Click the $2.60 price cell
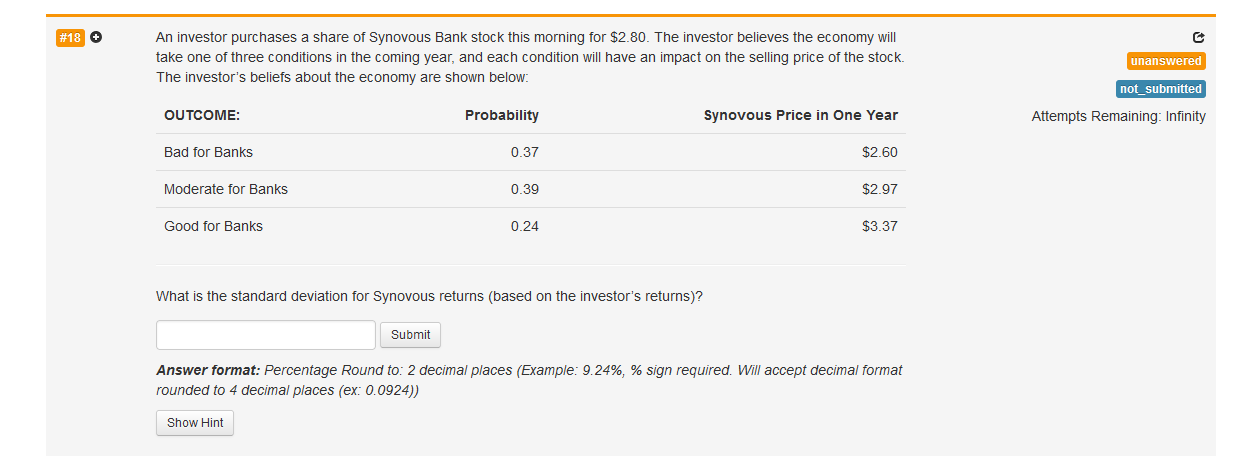This screenshot has height=466, width=1246. [880, 152]
